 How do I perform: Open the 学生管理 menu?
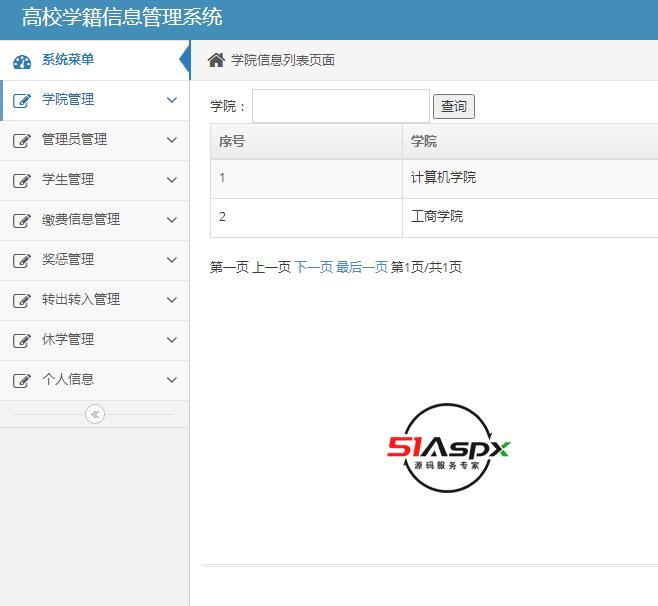(95, 180)
